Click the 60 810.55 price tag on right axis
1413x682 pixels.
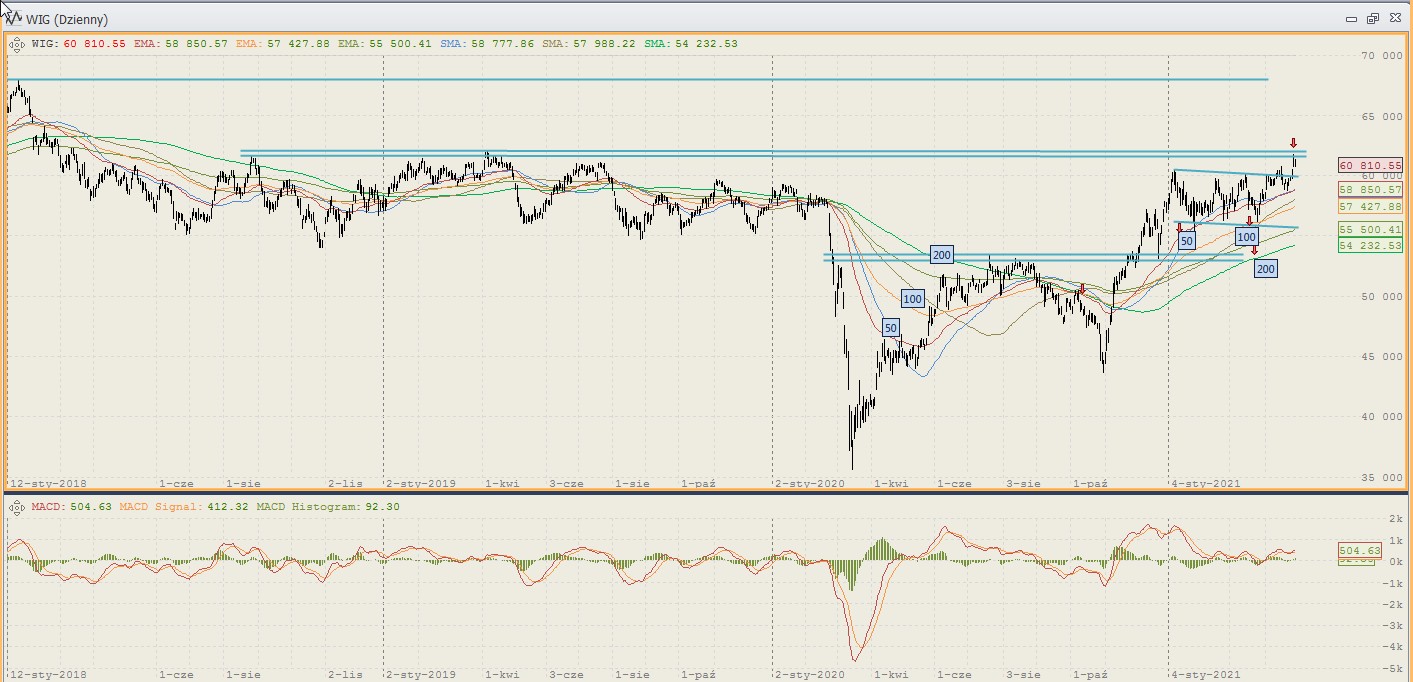click(x=1369, y=165)
